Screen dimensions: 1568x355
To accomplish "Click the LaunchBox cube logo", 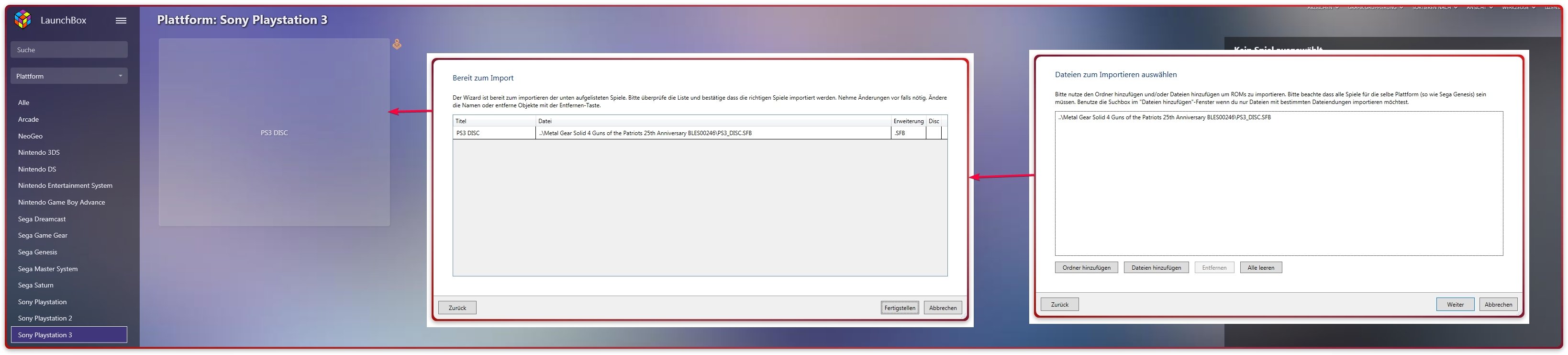I will click(22, 20).
